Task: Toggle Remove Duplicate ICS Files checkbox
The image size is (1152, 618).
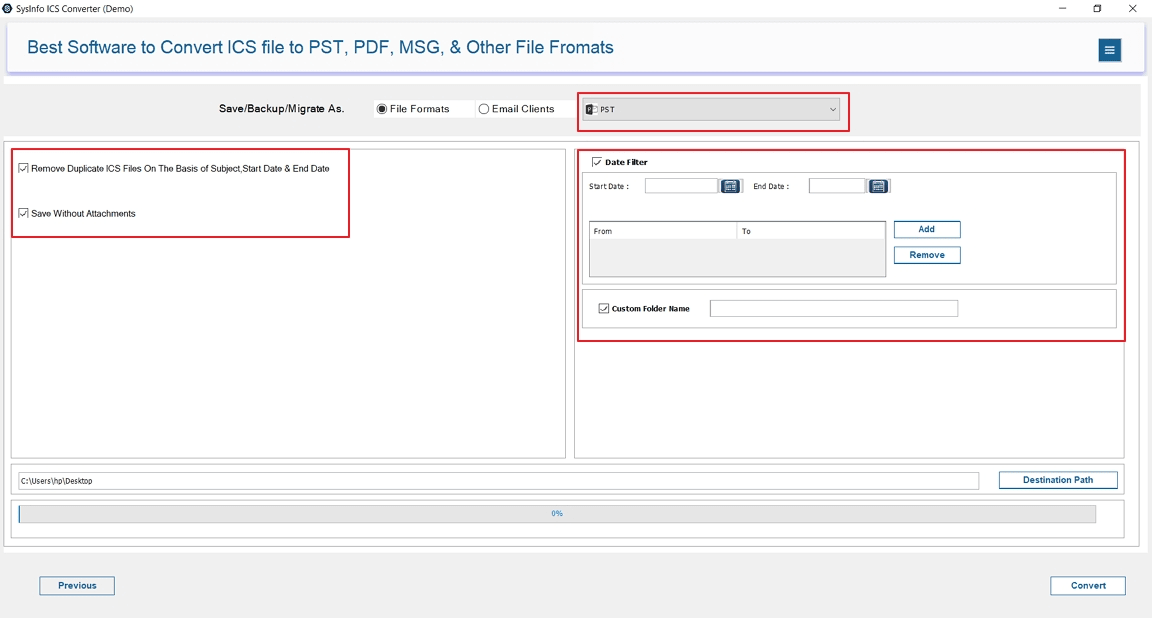Action: pyautogui.click(x=24, y=168)
